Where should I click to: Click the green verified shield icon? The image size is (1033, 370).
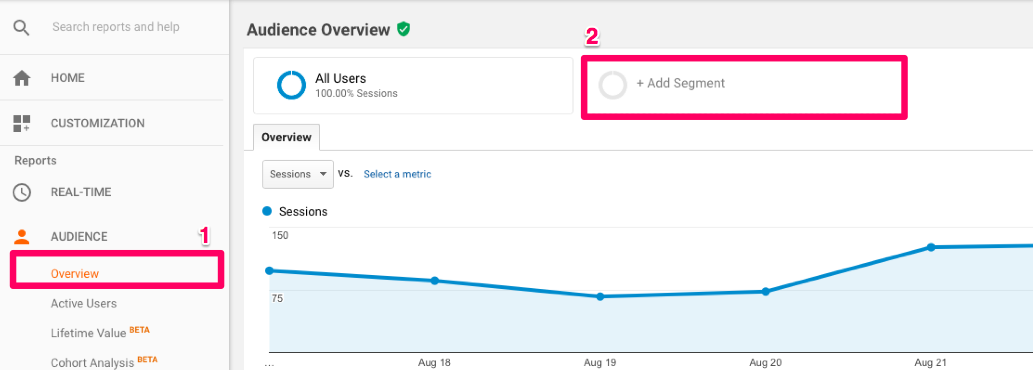click(403, 29)
